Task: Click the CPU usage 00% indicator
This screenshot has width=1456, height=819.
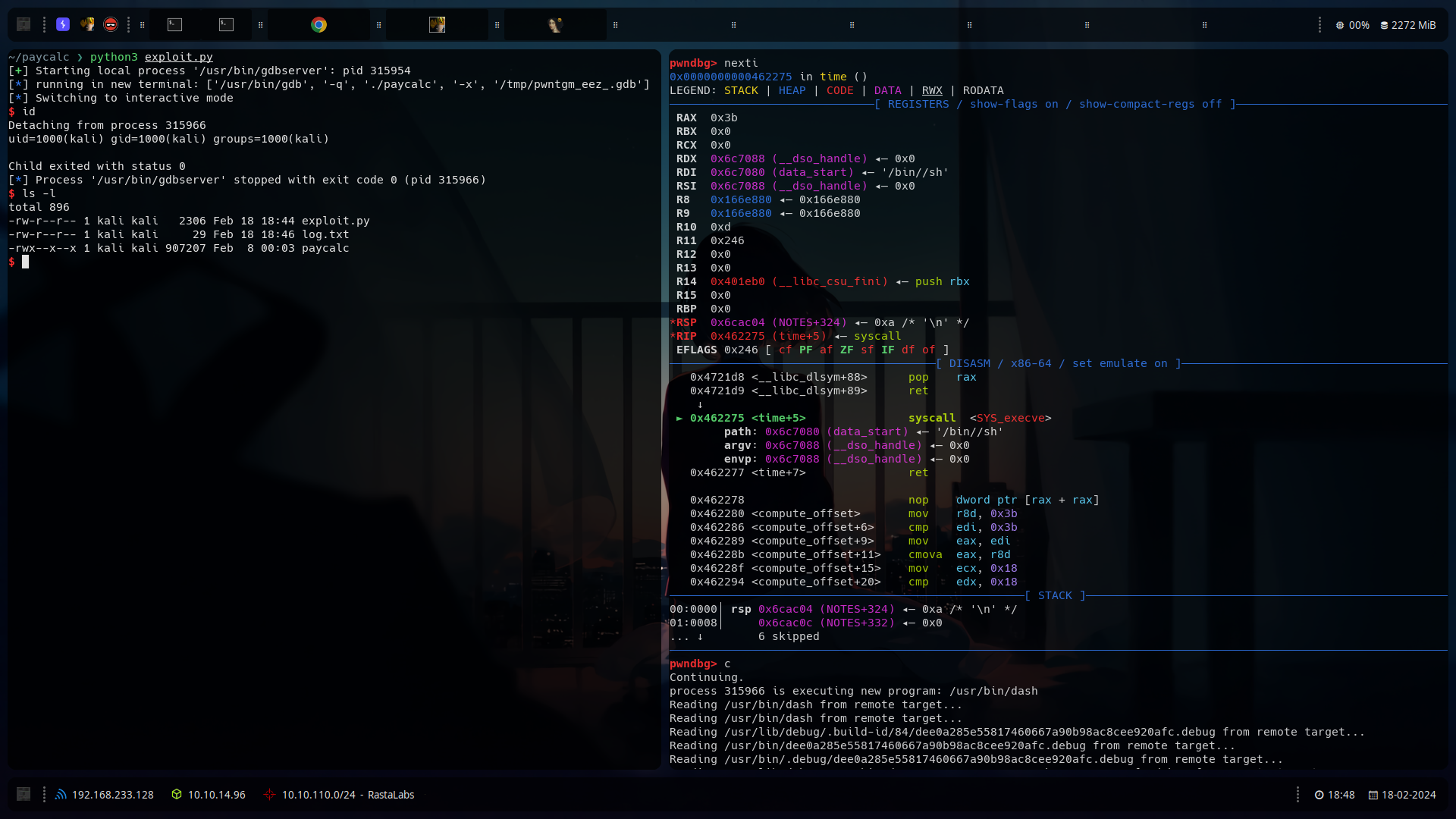Action: coord(1353,25)
